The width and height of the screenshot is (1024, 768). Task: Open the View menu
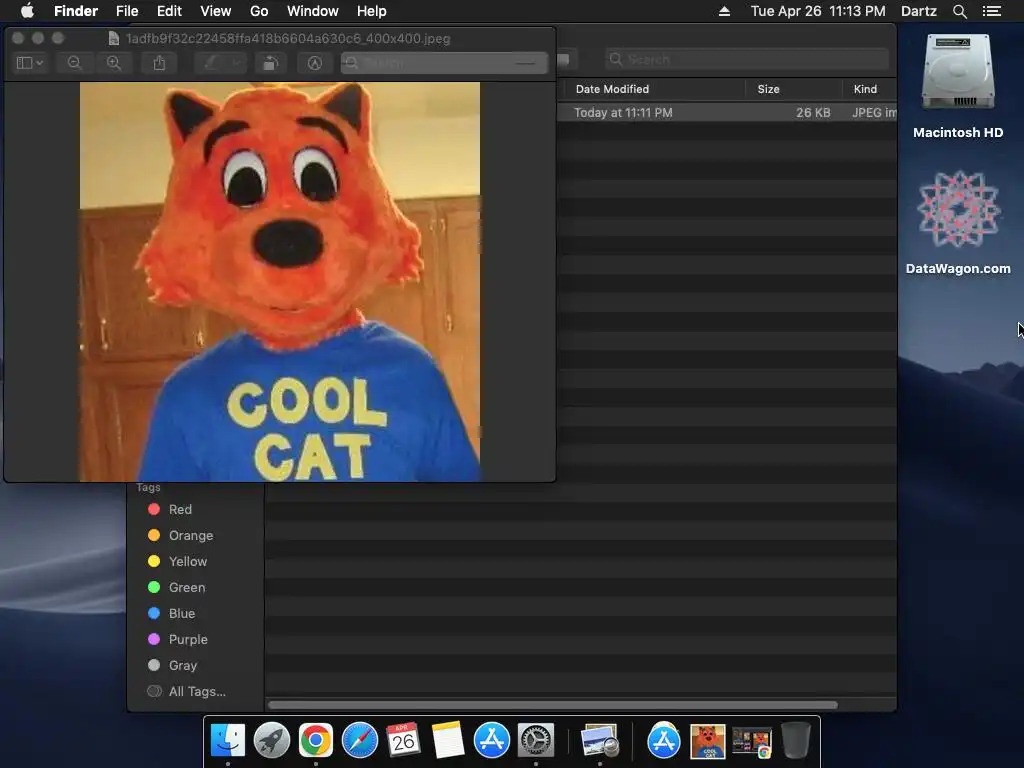coord(216,11)
